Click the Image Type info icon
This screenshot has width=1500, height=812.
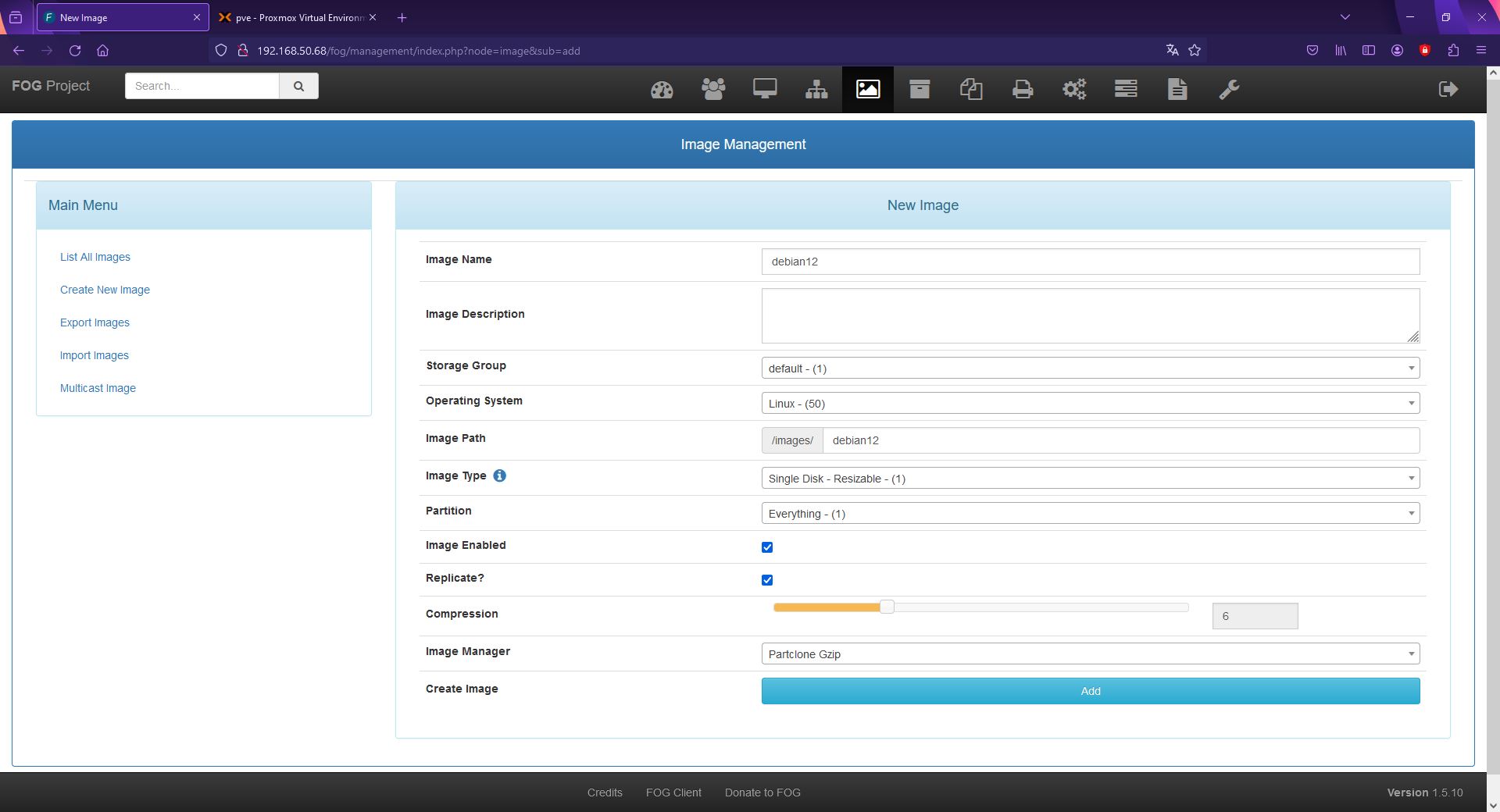click(x=499, y=475)
